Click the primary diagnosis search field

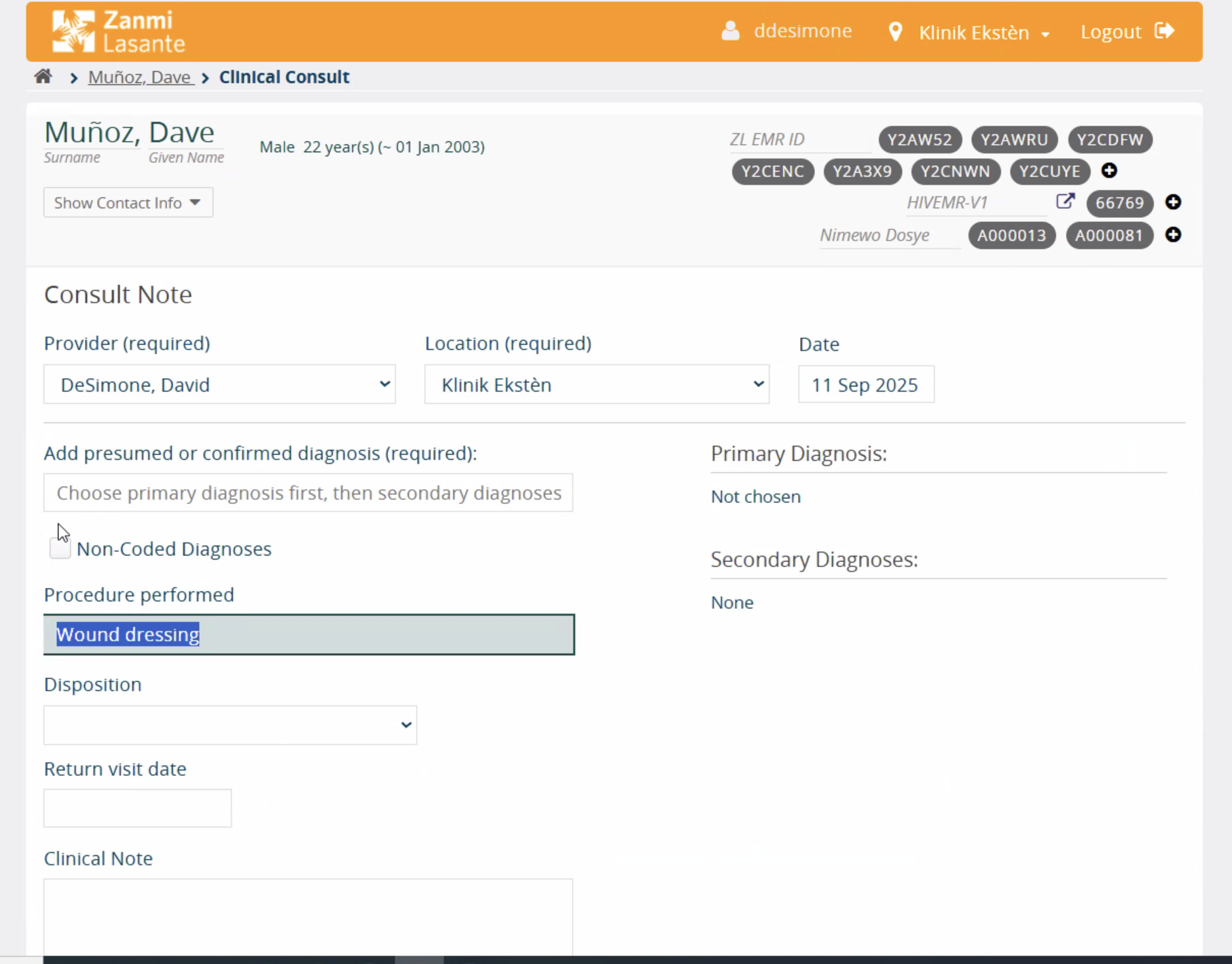[308, 493]
